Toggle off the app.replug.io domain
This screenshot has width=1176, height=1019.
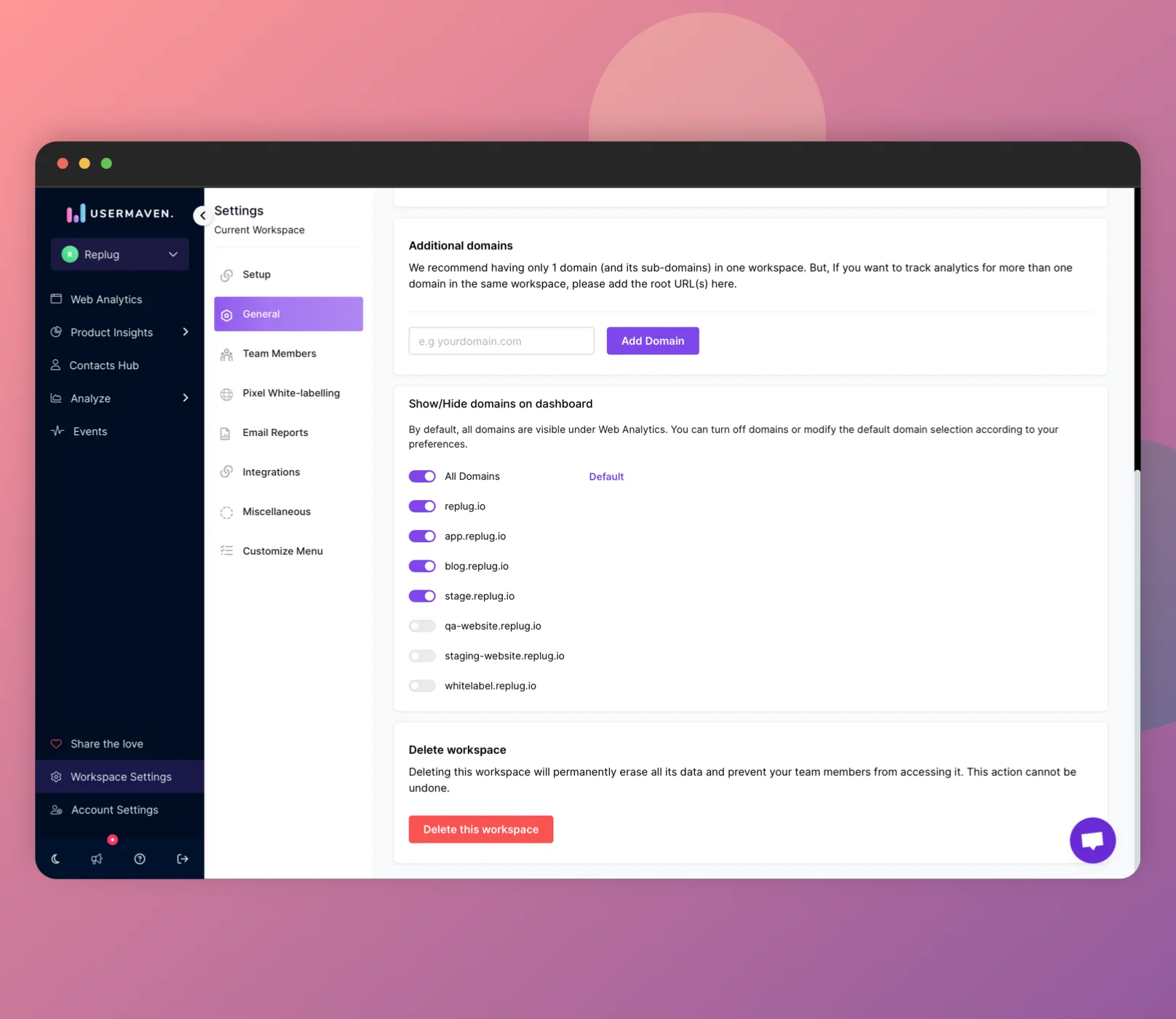(422, 536)
